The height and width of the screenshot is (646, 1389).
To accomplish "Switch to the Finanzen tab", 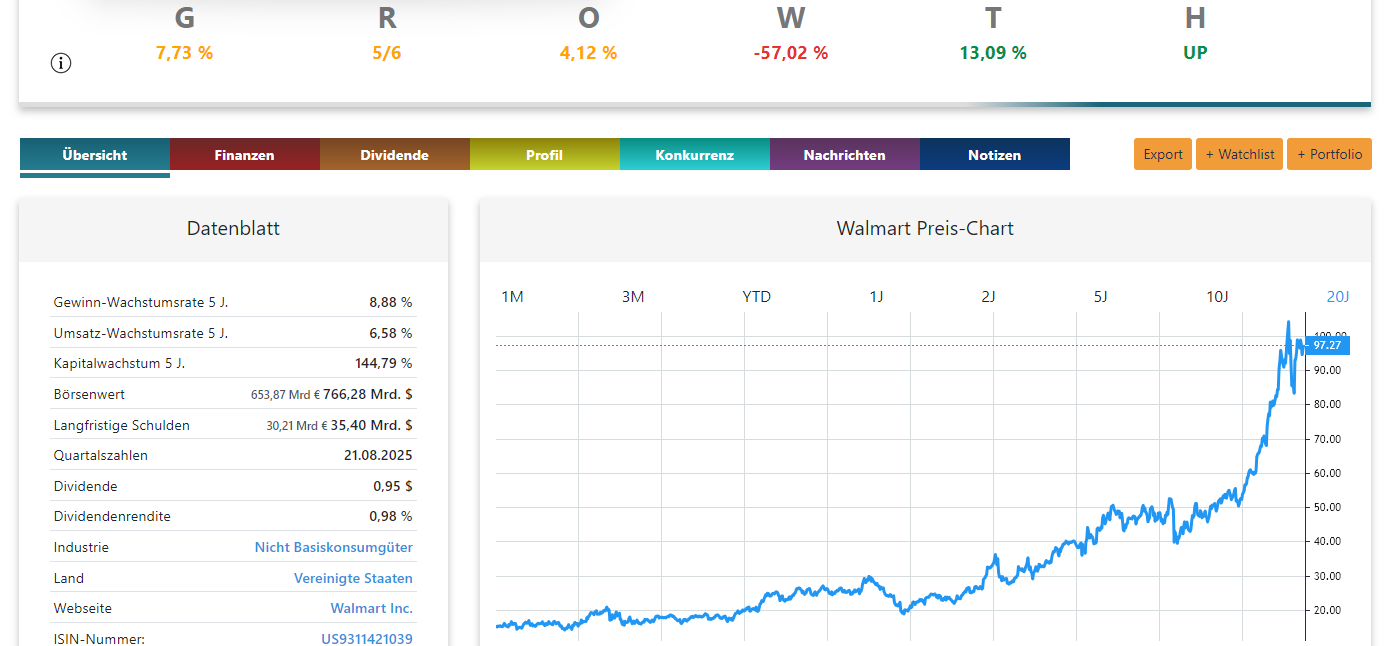I will [x=245, y=155].
